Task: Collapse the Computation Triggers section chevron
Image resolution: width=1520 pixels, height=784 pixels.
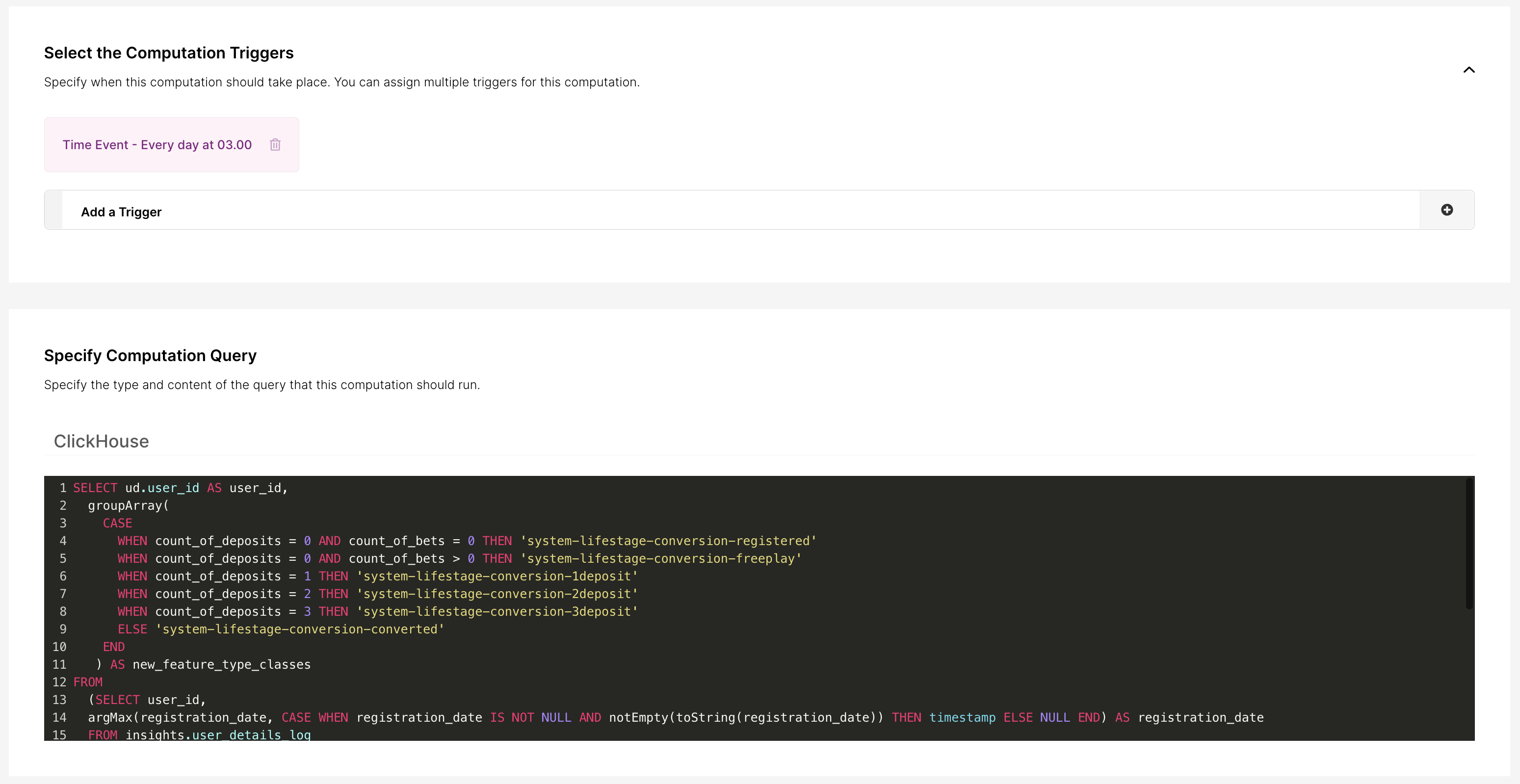Action: pos(1468,70)
